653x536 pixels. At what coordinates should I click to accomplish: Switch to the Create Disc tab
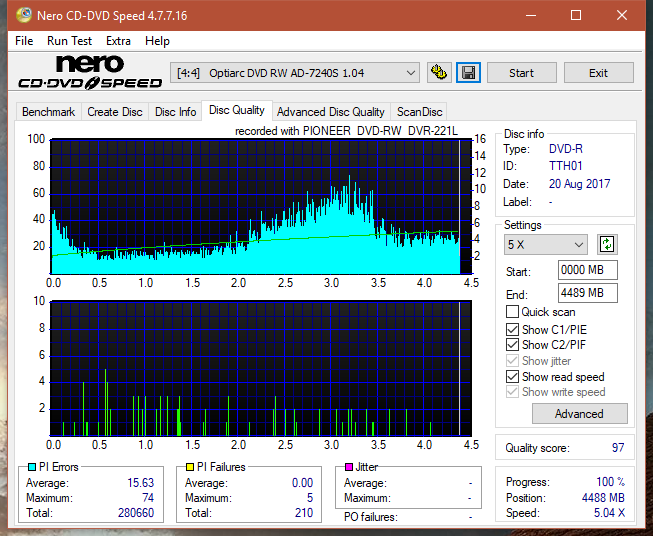(115, 112)
